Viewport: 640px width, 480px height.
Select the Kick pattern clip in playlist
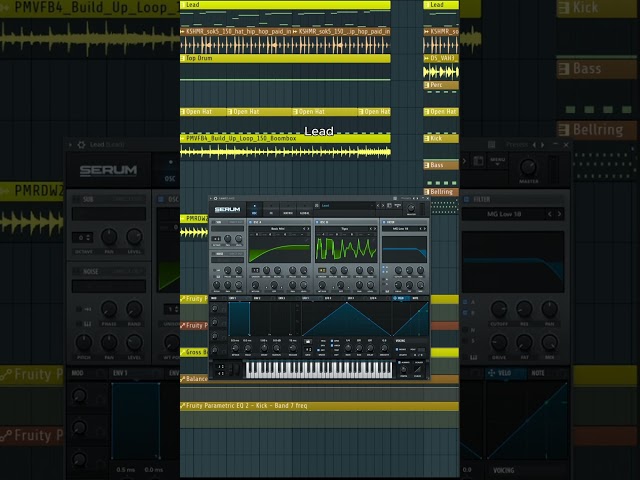pos(441,138)
